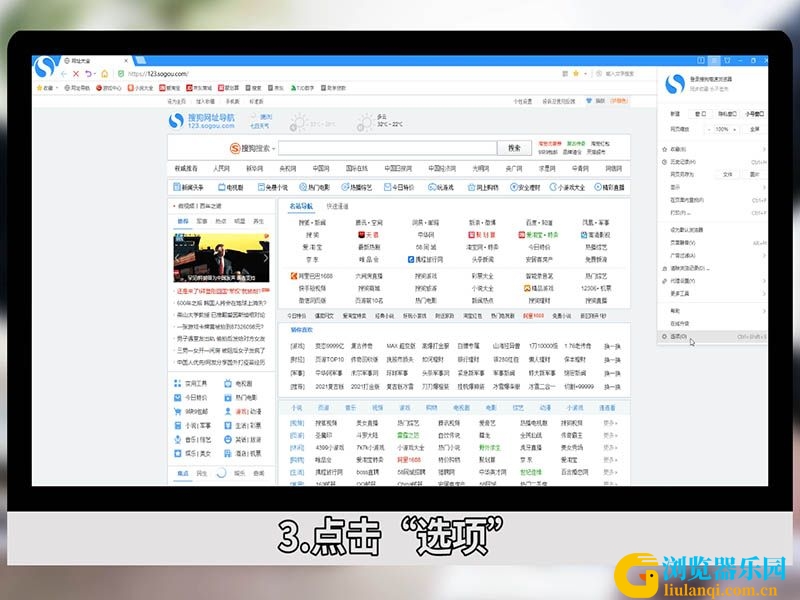
Task: Click 全屏 fullscreen button in menu
Action: pos(755,130)
